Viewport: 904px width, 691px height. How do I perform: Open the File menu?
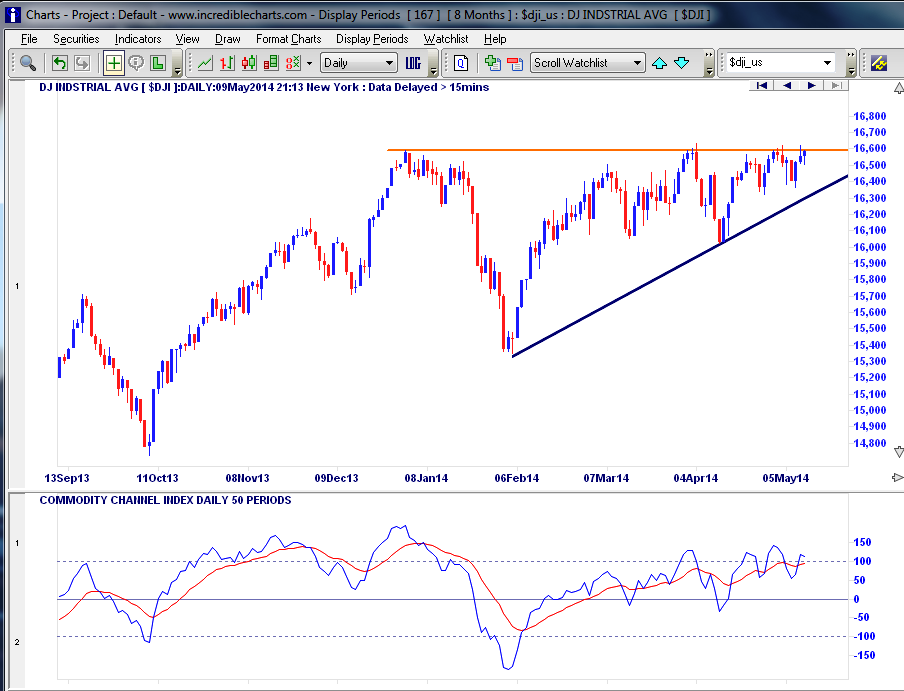pyautogui.click(x=29, y=39)
